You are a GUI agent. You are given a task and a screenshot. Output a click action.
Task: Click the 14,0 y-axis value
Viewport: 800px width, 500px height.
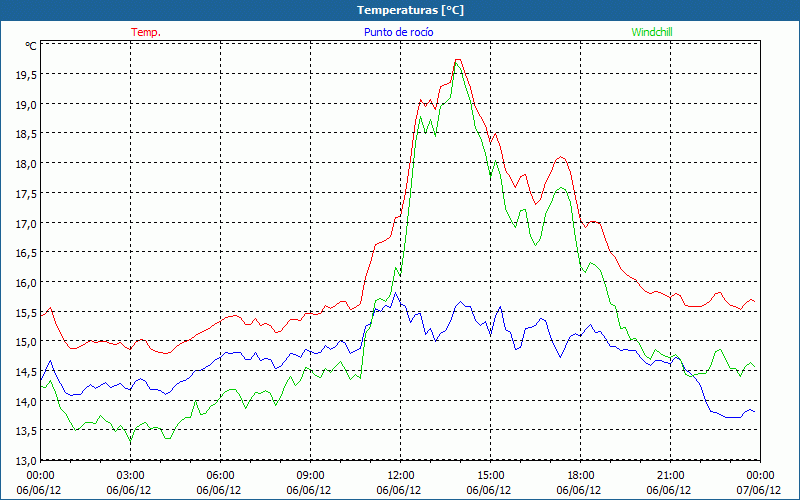27,402
